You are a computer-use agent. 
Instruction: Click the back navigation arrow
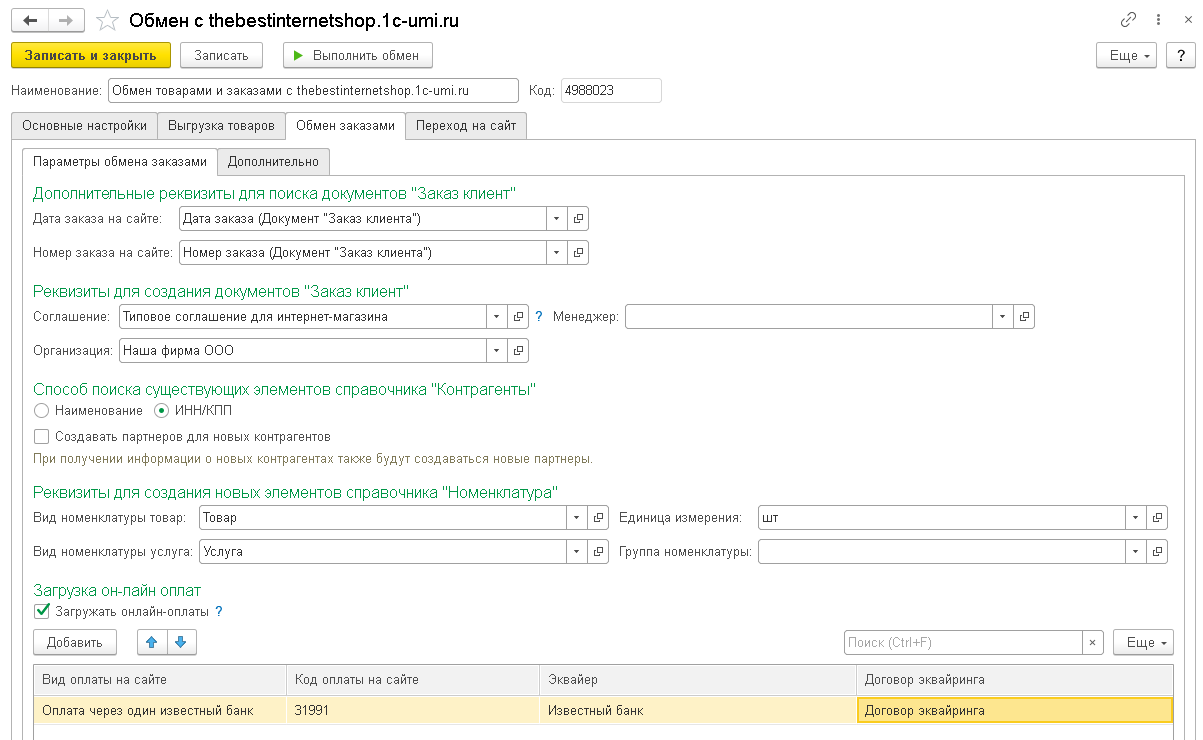click(30, 20)
